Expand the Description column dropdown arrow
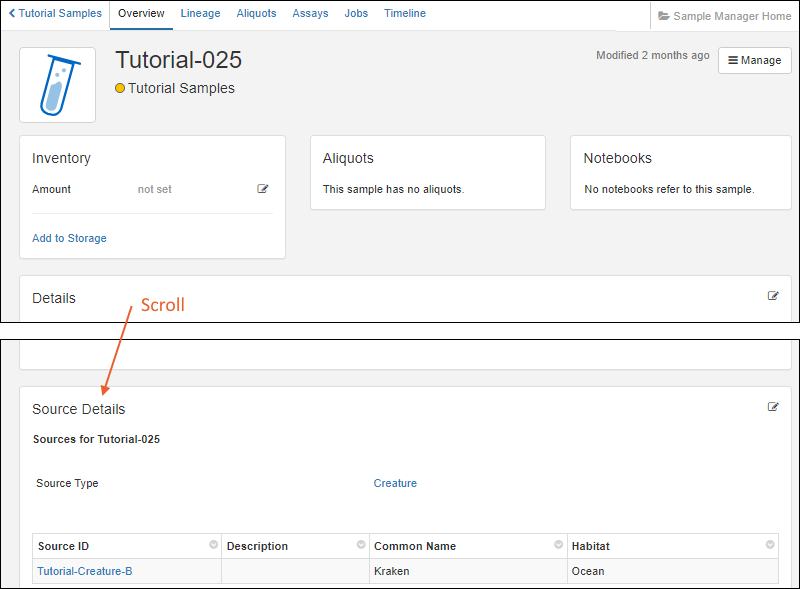 click(361, 545)
